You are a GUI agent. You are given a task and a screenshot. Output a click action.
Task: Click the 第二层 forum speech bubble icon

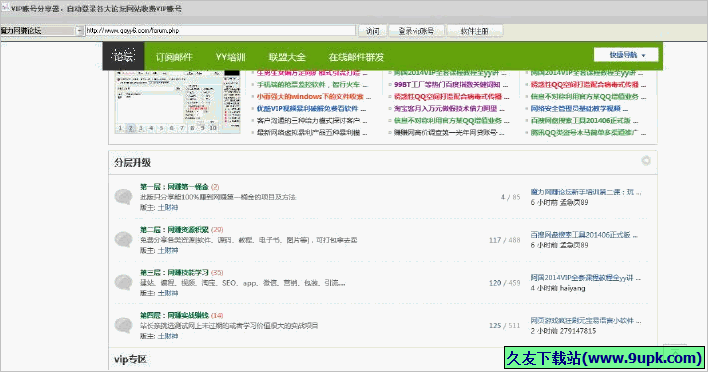[123, 239]
